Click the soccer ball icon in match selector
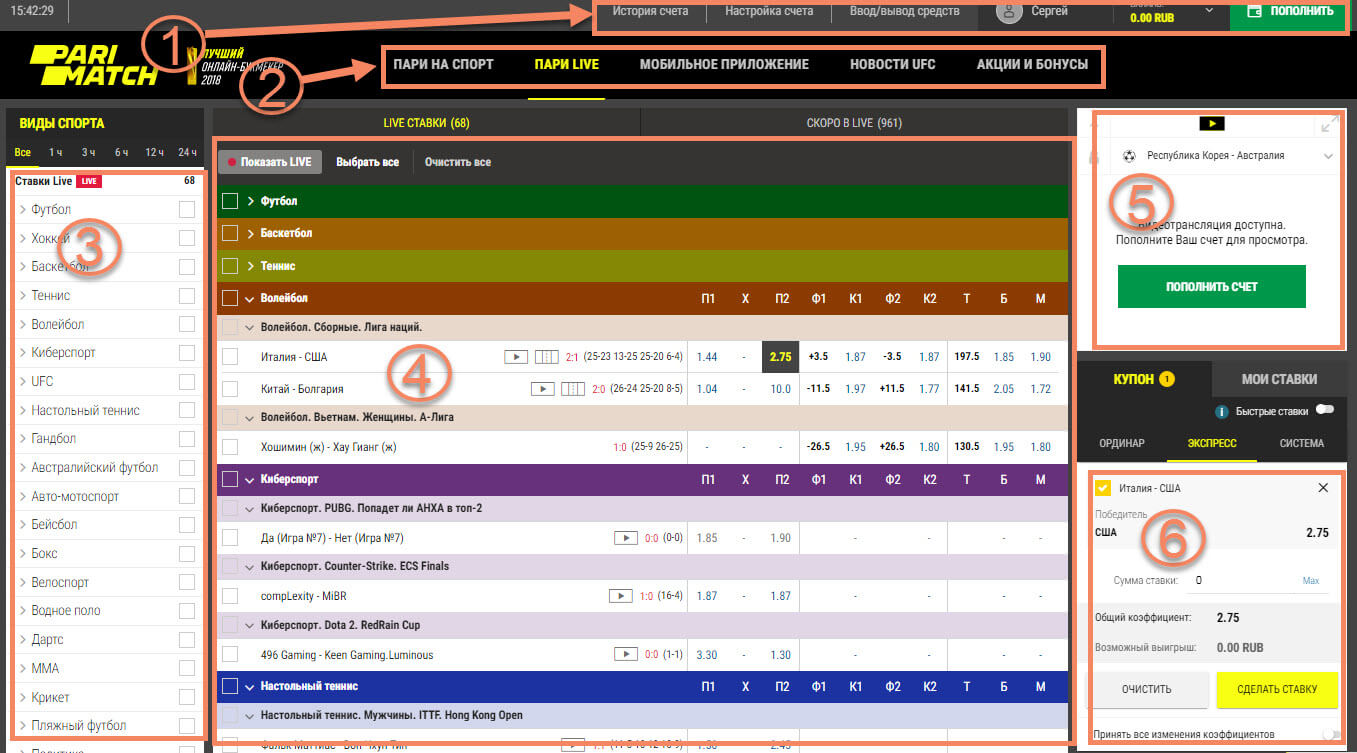Viewport: 1357px width, 753px height. (x=1130, y=156)
